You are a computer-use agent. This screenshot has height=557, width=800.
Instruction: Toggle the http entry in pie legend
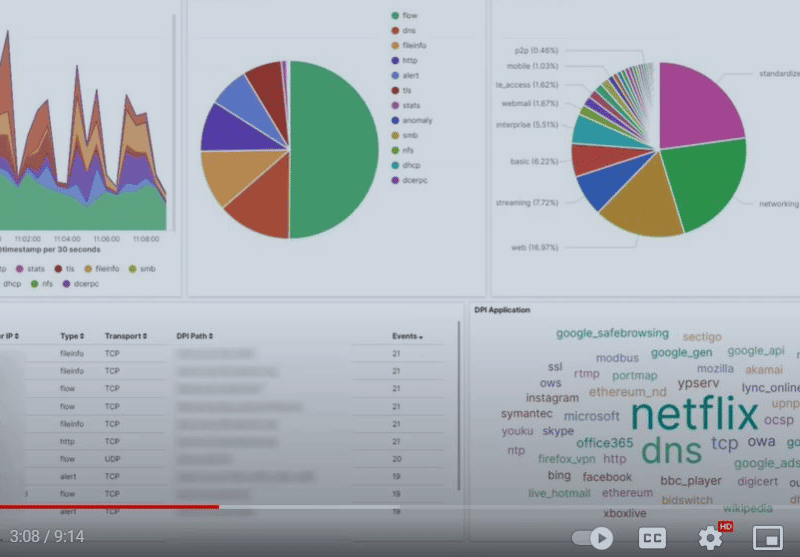404,60
